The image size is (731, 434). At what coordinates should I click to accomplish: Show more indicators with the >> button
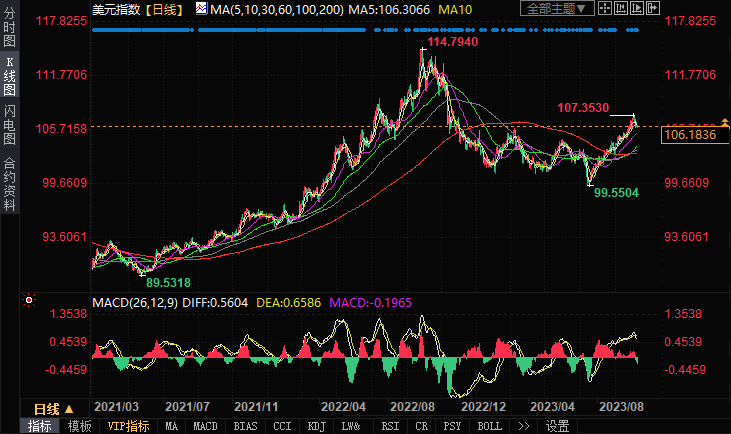pos(522,426)
